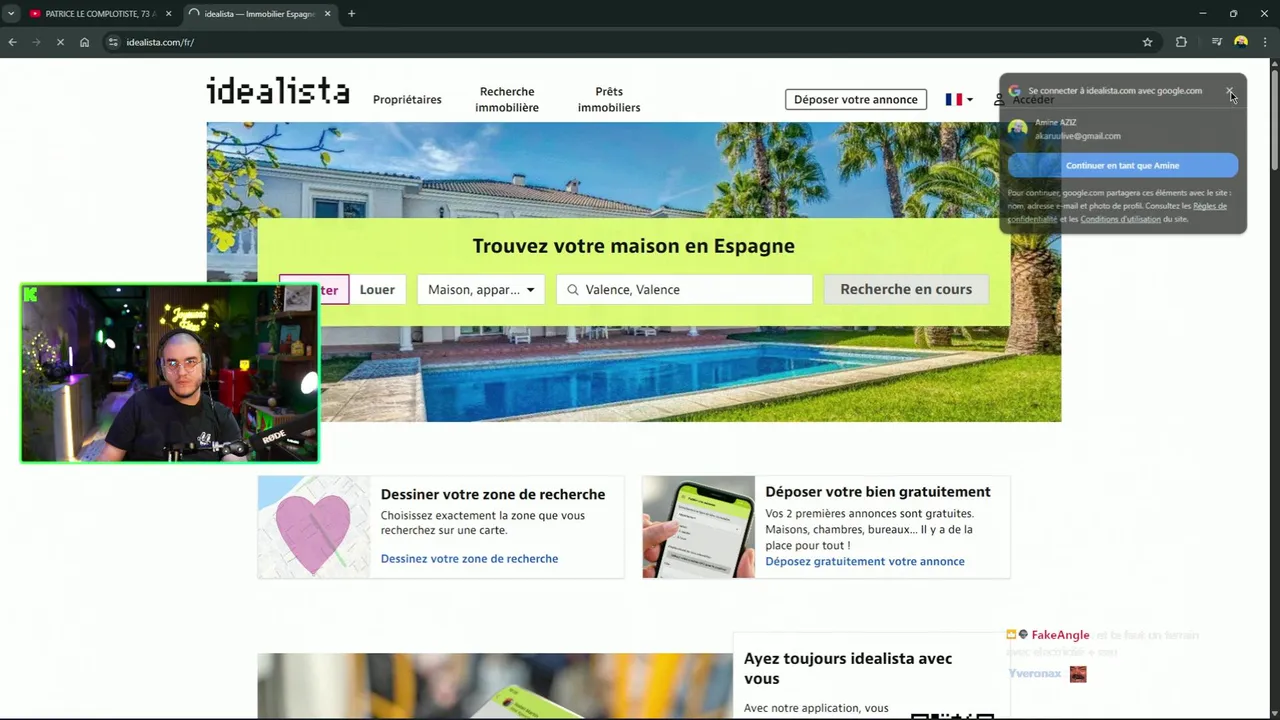Image resolution: width=1280 pixels, height=720 pixels.
Task: Open the Chrome three-dot menu
Action: tap(1265, 42)
